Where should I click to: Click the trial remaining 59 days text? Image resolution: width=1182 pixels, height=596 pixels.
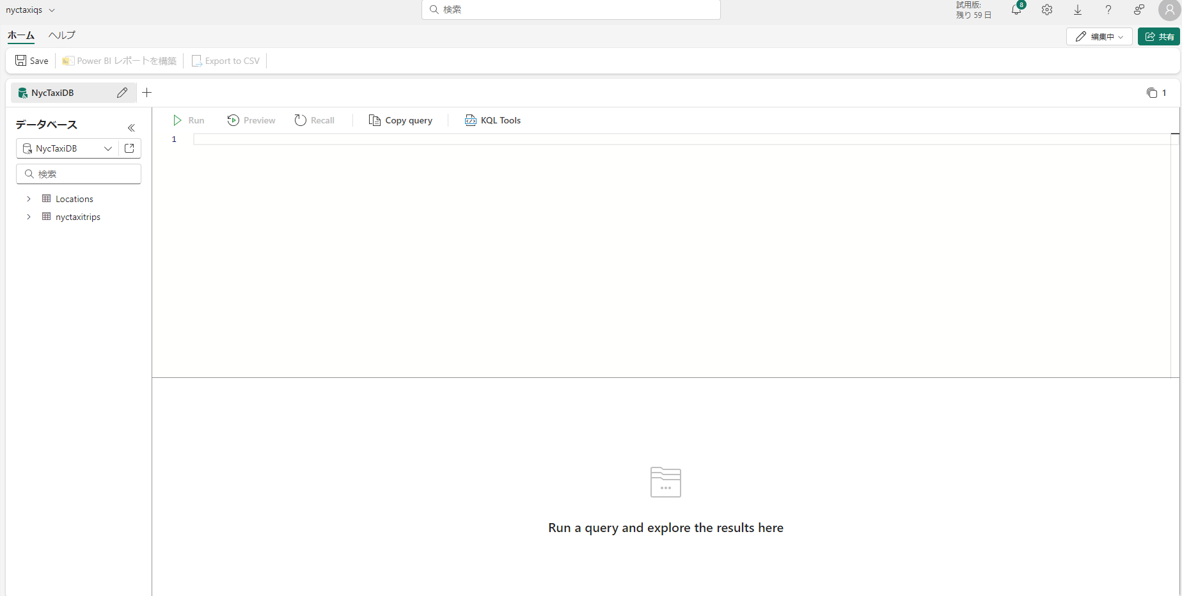[973, 10]
